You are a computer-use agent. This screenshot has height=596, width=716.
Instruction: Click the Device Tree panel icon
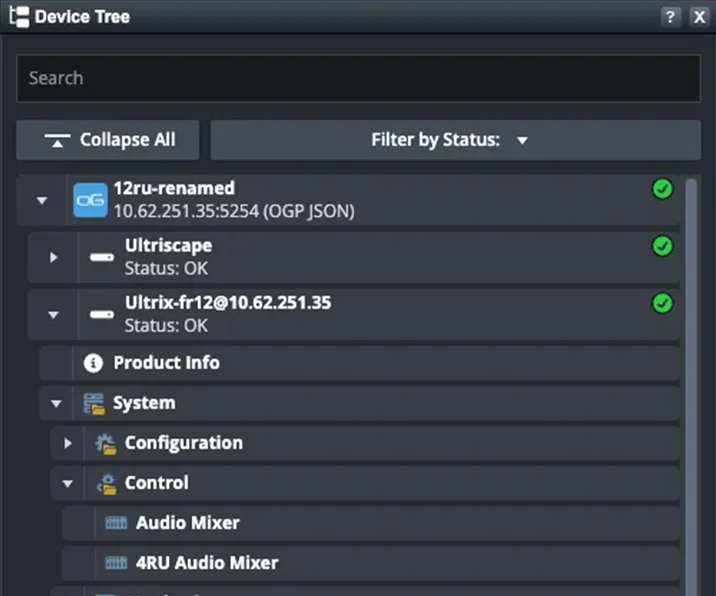pos(19,17)
